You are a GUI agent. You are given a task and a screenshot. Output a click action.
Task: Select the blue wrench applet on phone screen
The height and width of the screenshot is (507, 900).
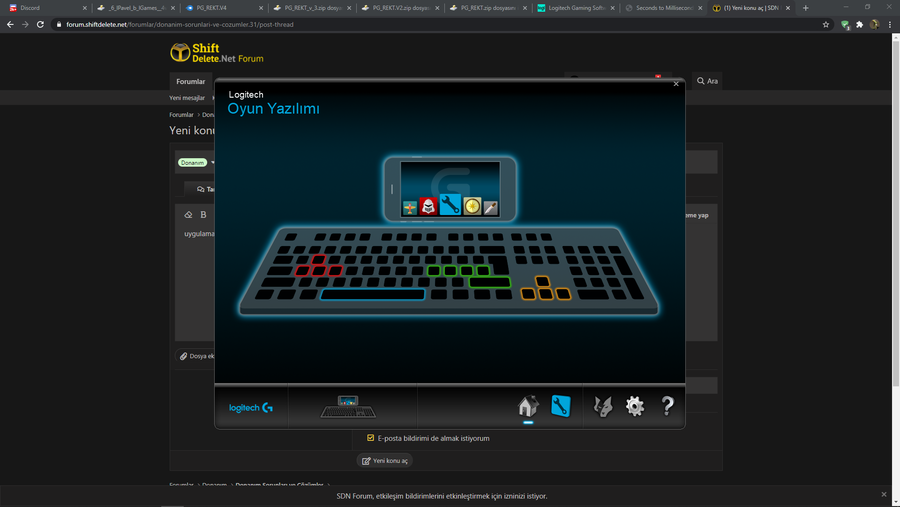click(x=450, y=205)
